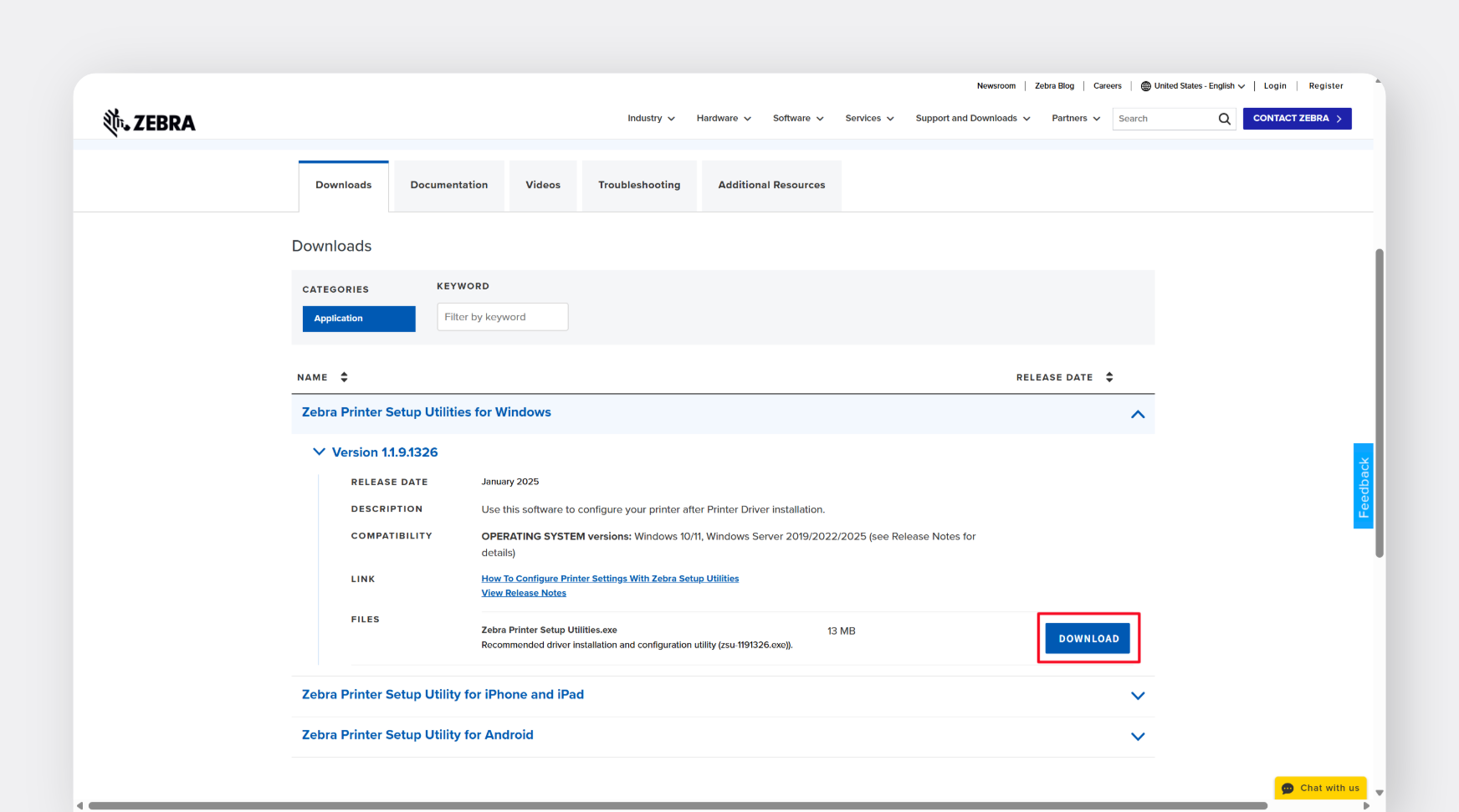1459x812 pixels.
Task: Open the Chat with us widget
Action: (x=1320, y=788)
